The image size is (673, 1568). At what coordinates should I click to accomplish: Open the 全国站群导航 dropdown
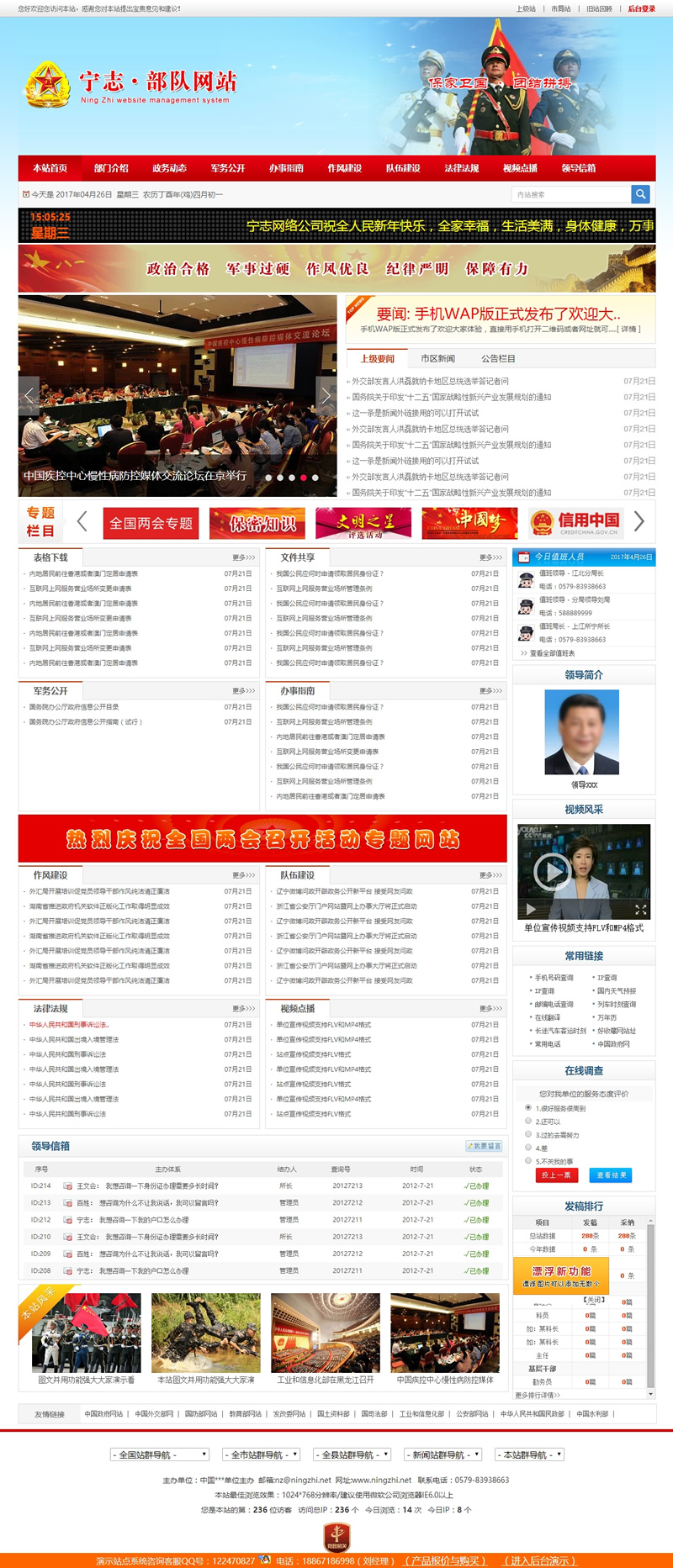[x=159, y=1454]
